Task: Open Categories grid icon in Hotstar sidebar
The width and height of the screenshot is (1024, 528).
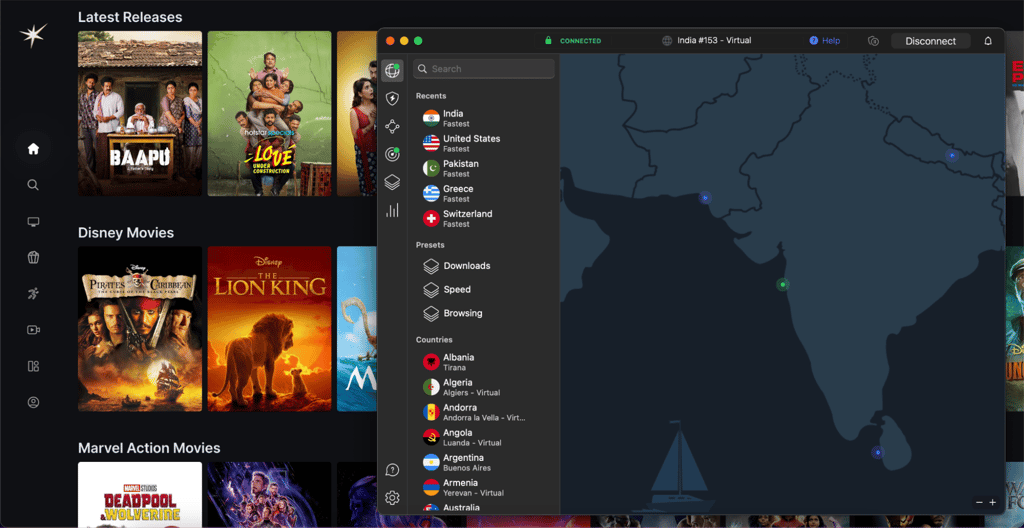Action: (33, 366)
